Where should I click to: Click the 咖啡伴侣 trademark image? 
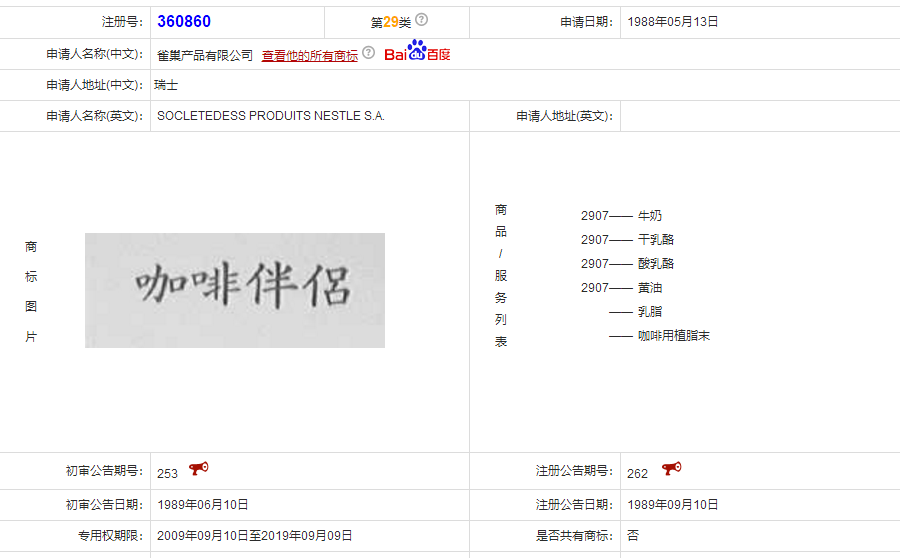tap(235, 290)
